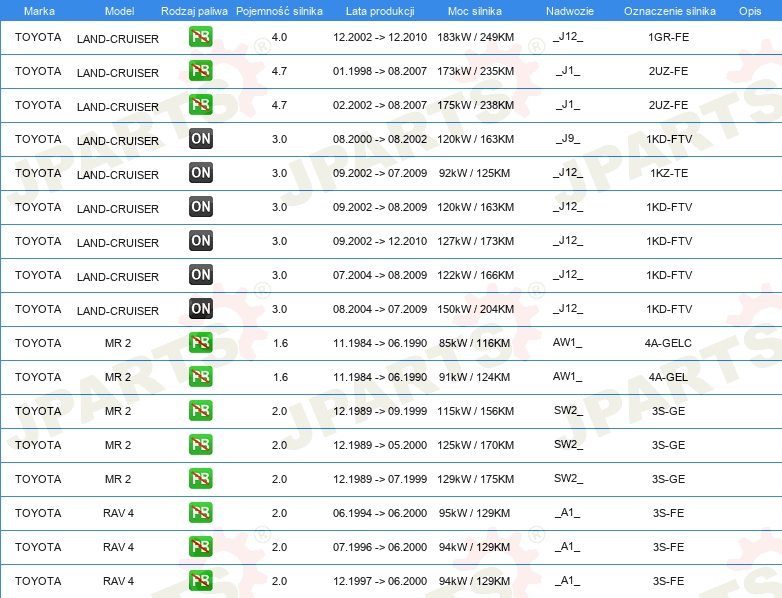Click the Moc silnika column header
This screenshot has height=598, width=782.
pos(475,11)
